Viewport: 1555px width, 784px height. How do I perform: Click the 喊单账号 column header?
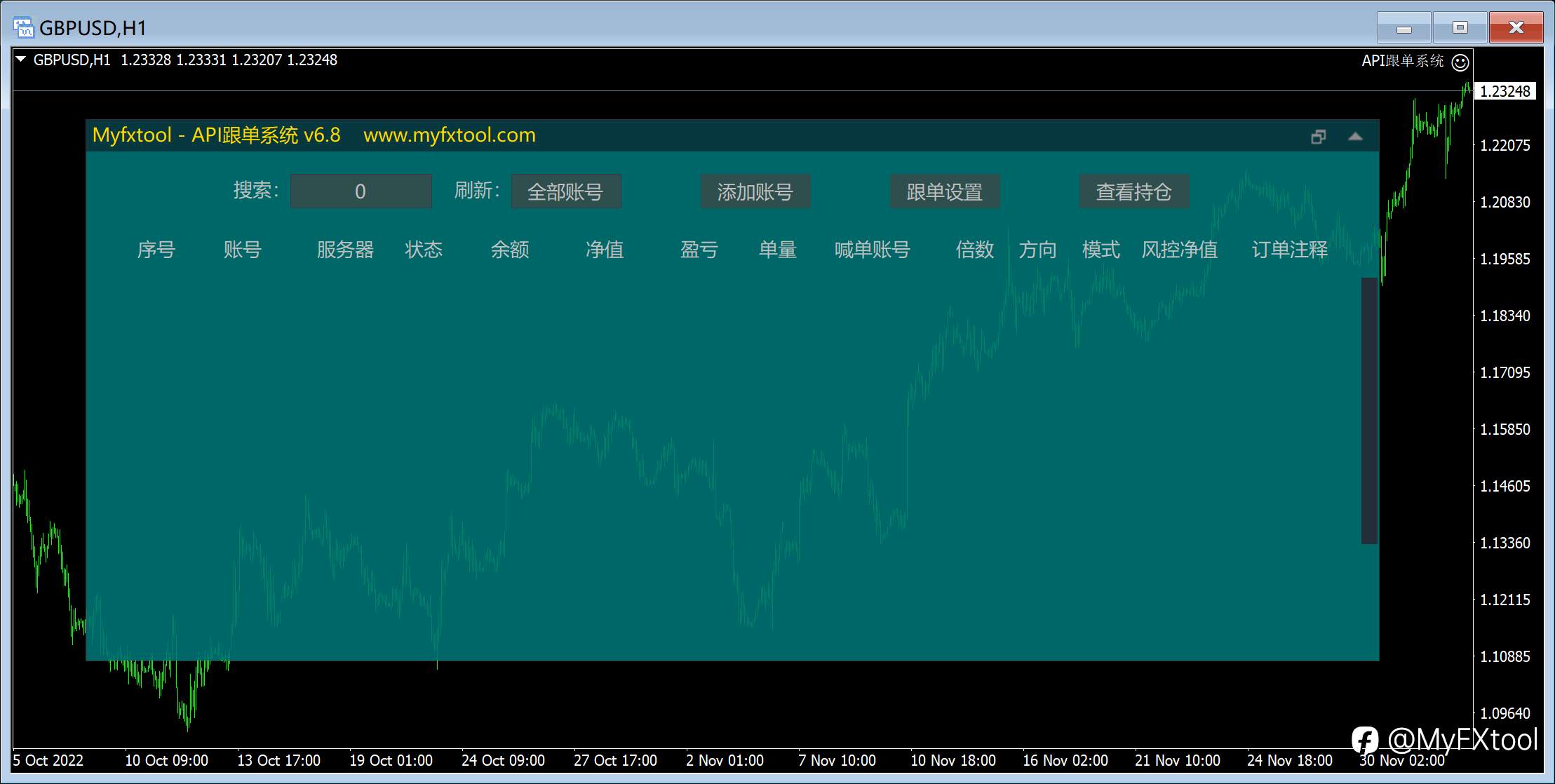point(873,250)
